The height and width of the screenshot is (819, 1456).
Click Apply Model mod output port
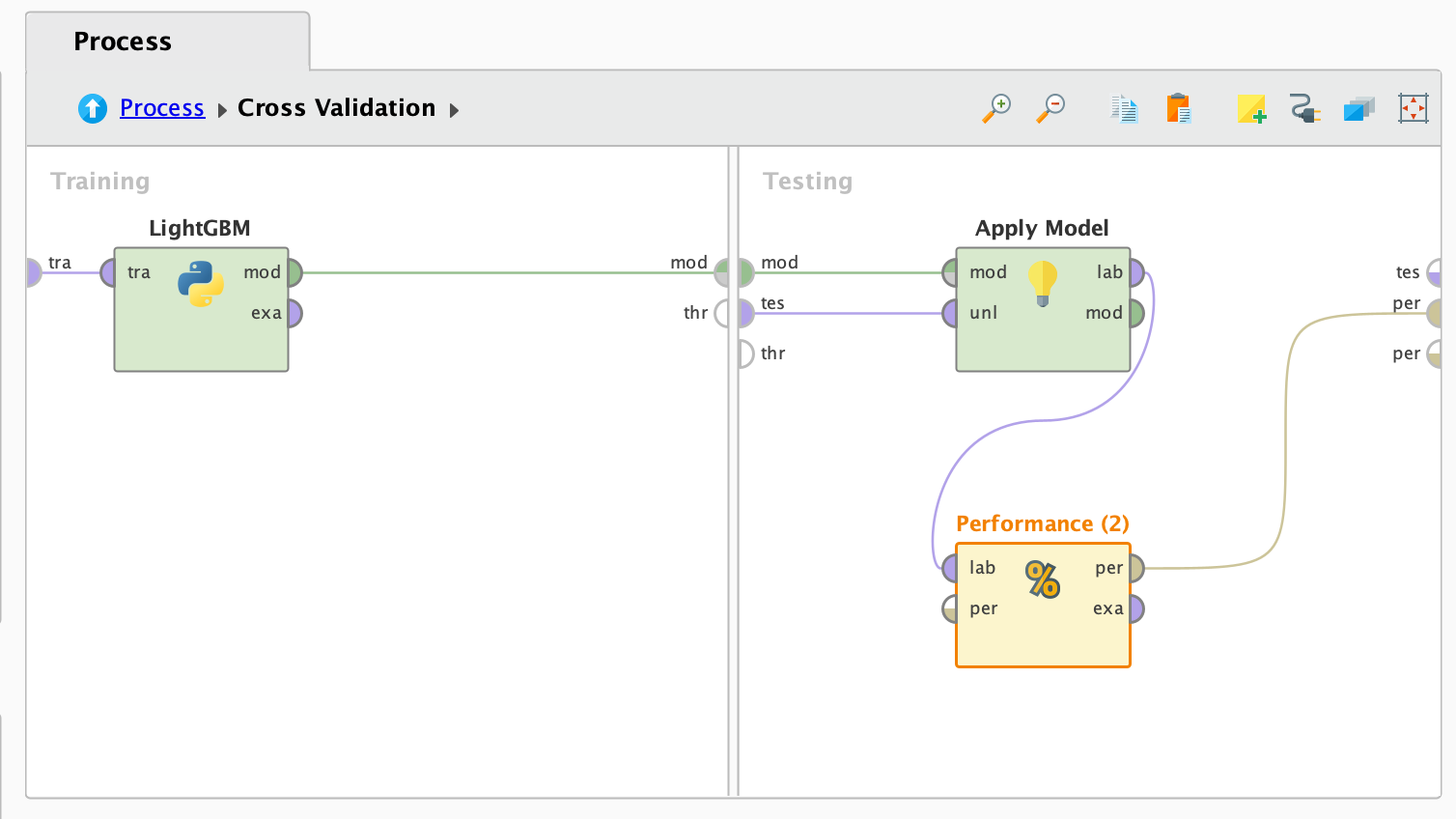[x=1136, y=313]
